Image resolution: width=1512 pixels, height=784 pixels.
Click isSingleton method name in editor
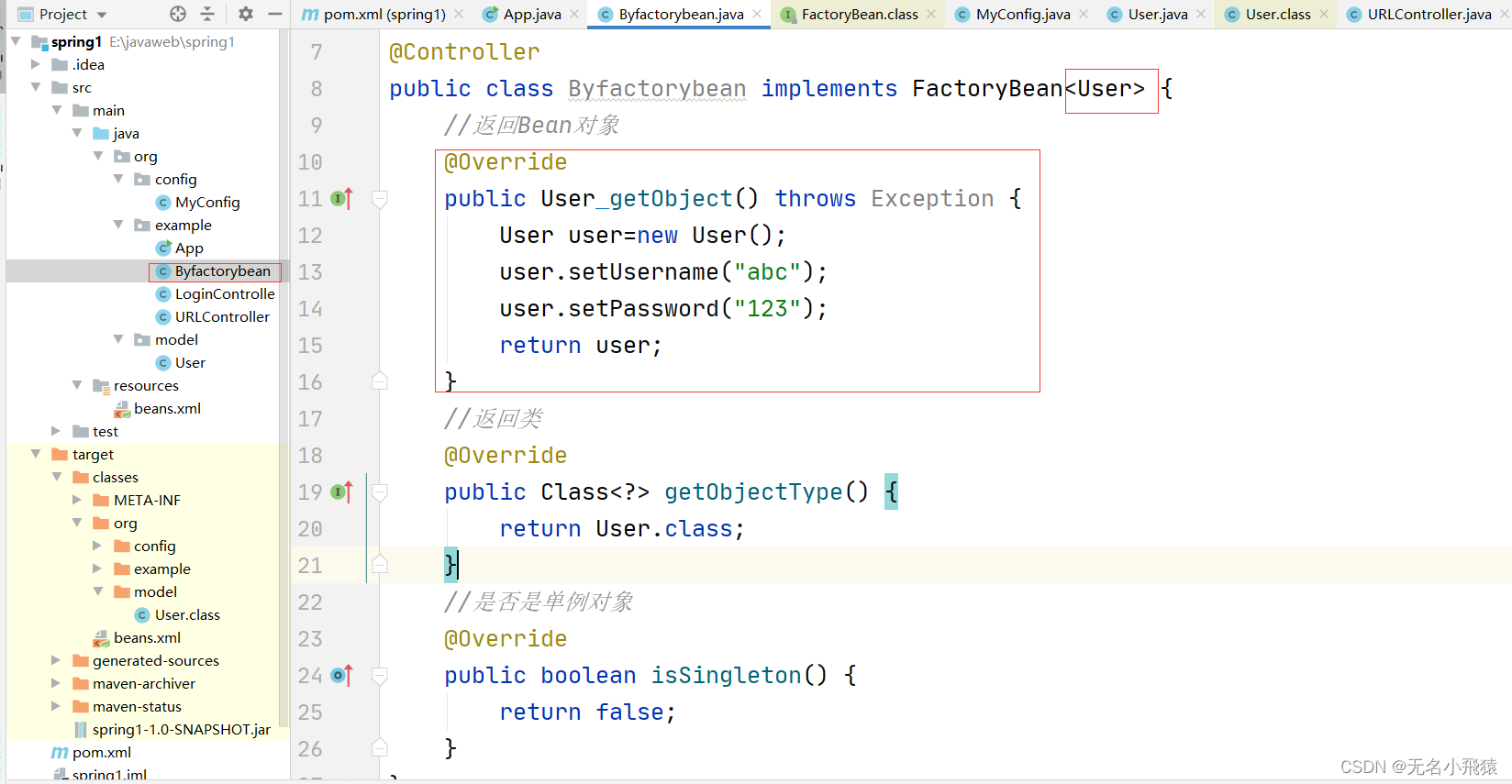(x=726, y=676)
